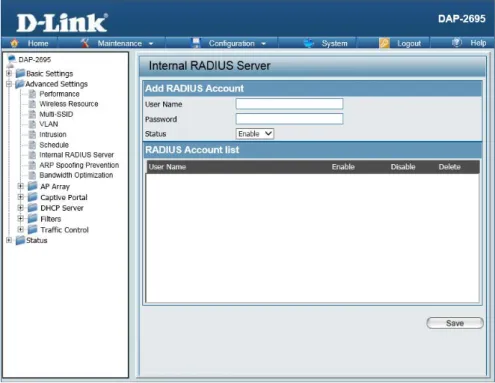The width and height of the screenshot is (495, 383).
Task: Open the Help menu item
Action: 478,43
